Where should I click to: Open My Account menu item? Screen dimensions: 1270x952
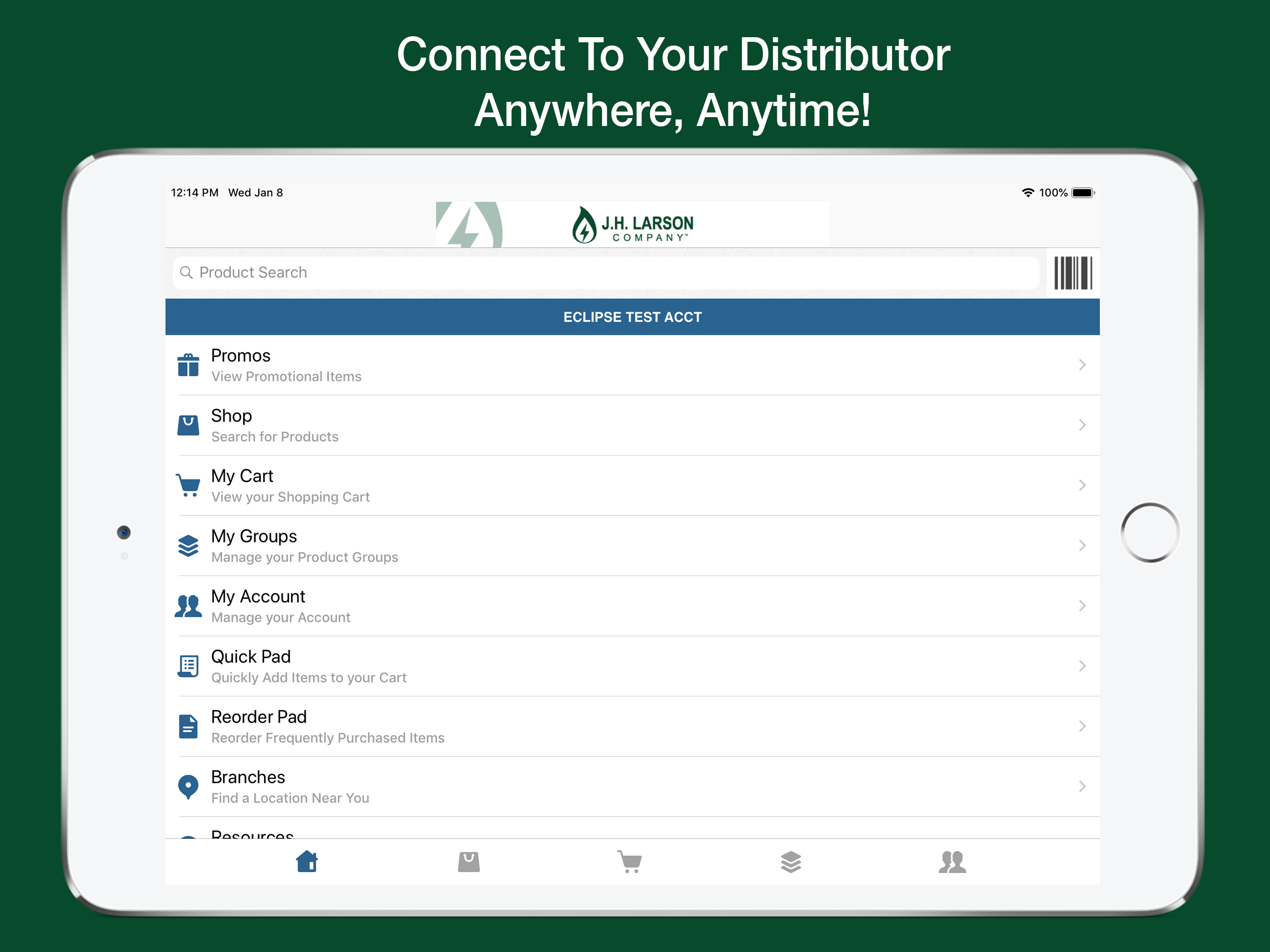(x=632, y=606)
